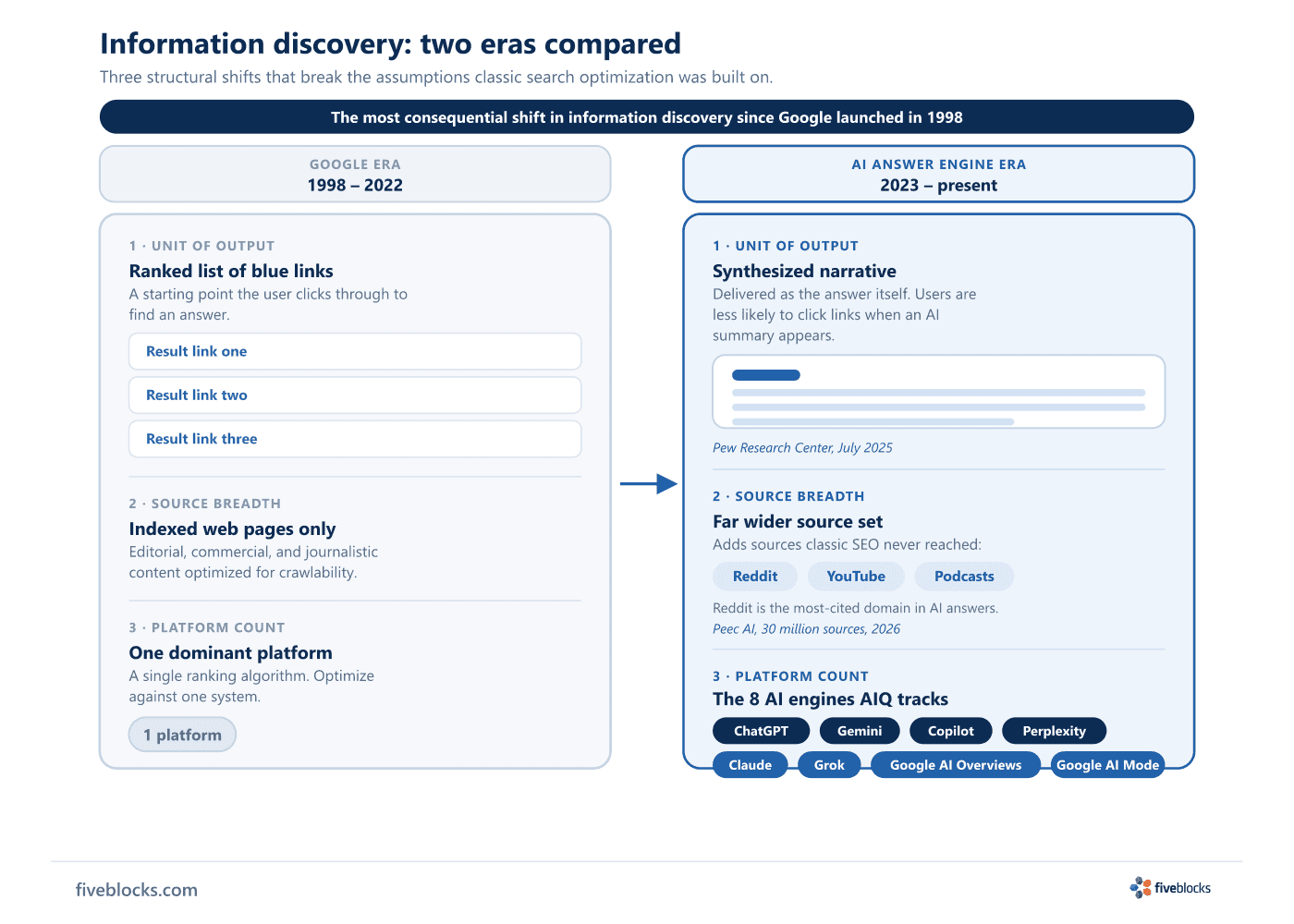
Task: Click the Reddit source chip
Action: point(755,576)
